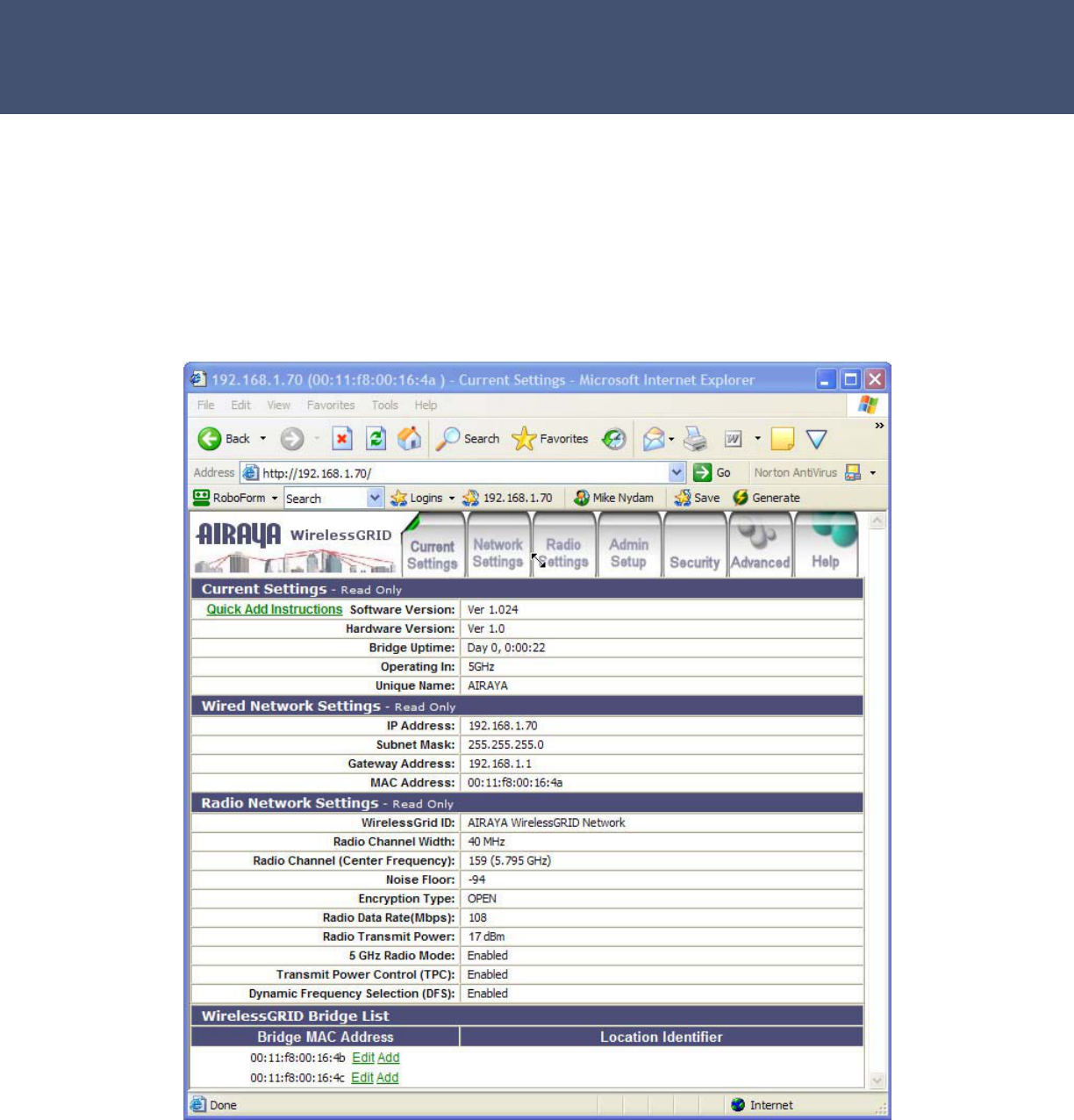Click the page scrollbar down arrow

pos(877,1081)
